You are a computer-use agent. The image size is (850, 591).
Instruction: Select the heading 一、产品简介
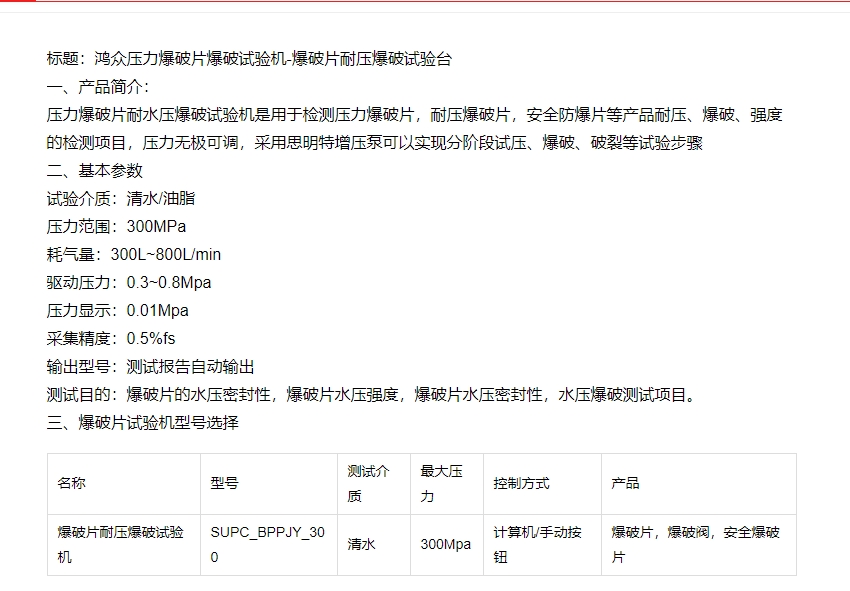pos(98,87)
